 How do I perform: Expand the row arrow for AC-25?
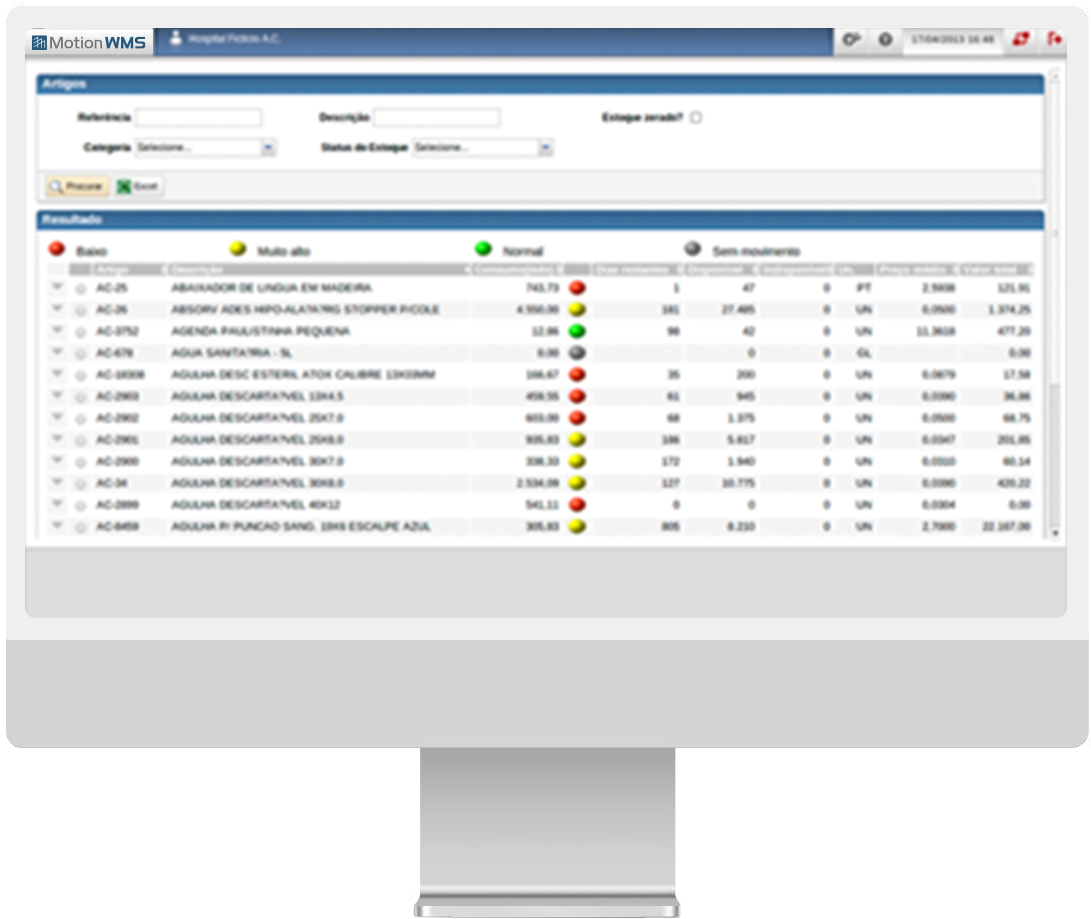coord(57,288)
